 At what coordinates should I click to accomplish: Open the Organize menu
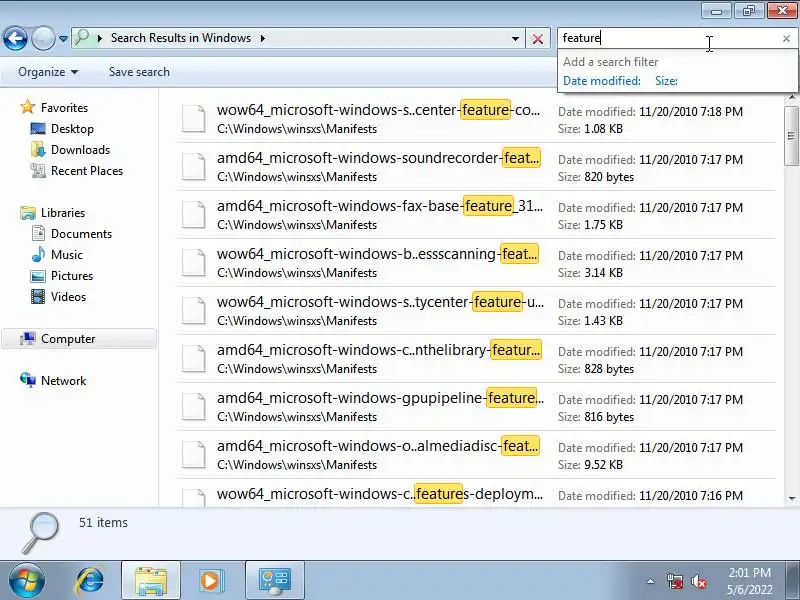48,72
